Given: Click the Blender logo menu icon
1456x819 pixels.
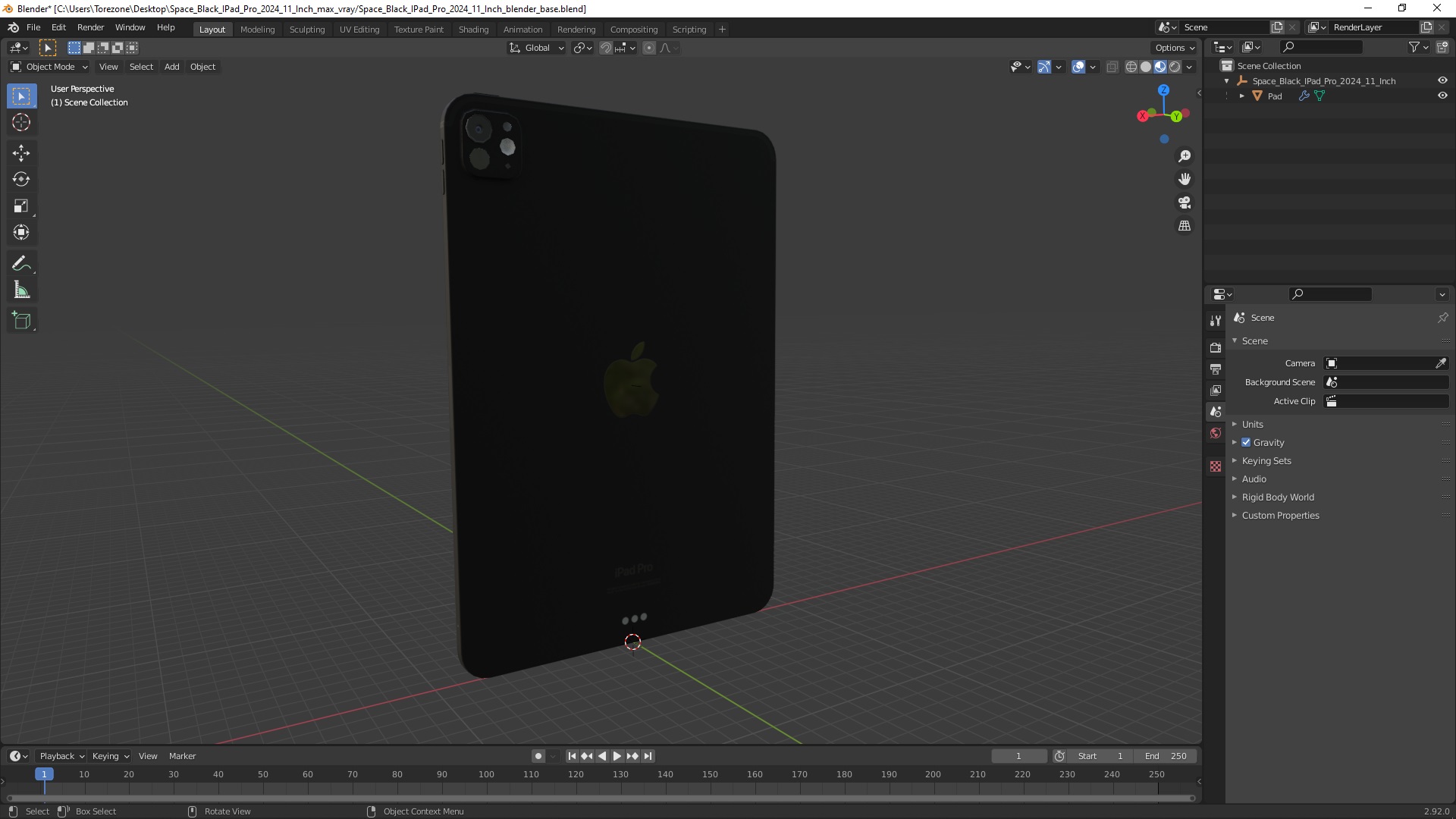Looking at the screenshot, I should pyautogui.click(x=14, y=27).
